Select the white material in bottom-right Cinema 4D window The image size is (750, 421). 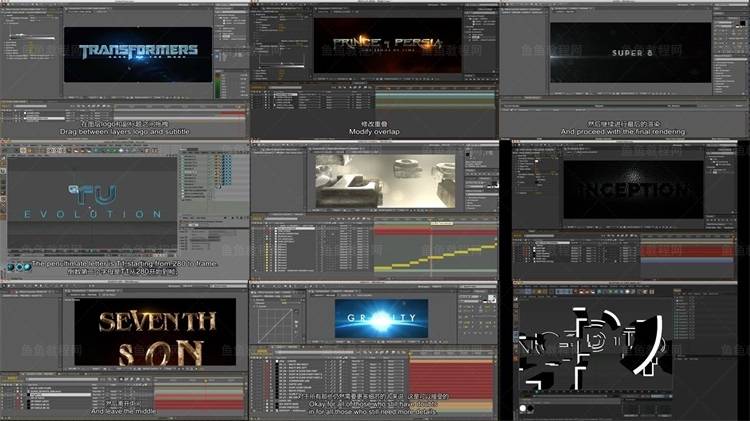[x=523, y=409]
